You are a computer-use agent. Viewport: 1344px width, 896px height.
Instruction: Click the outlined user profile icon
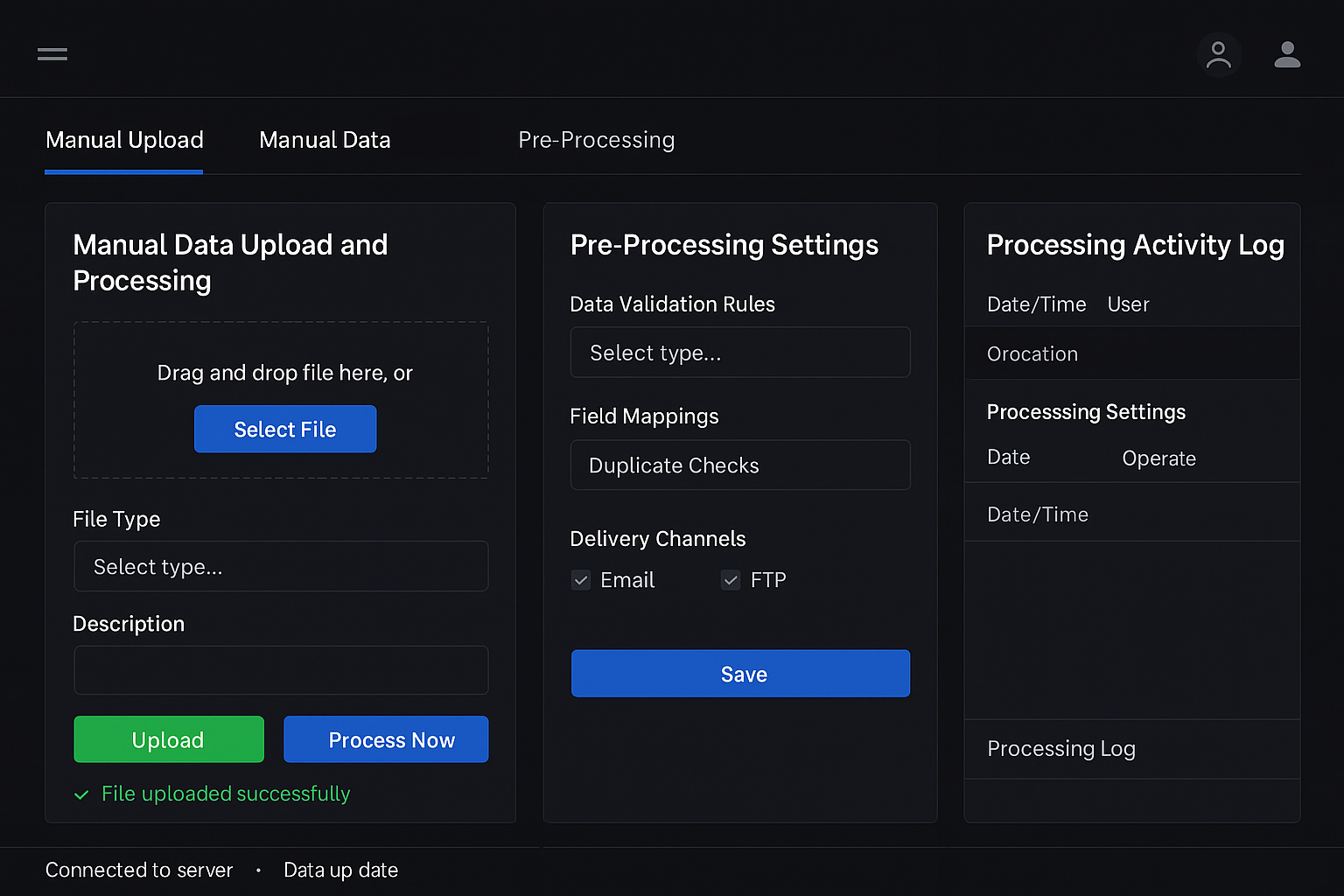point(1218,55)
